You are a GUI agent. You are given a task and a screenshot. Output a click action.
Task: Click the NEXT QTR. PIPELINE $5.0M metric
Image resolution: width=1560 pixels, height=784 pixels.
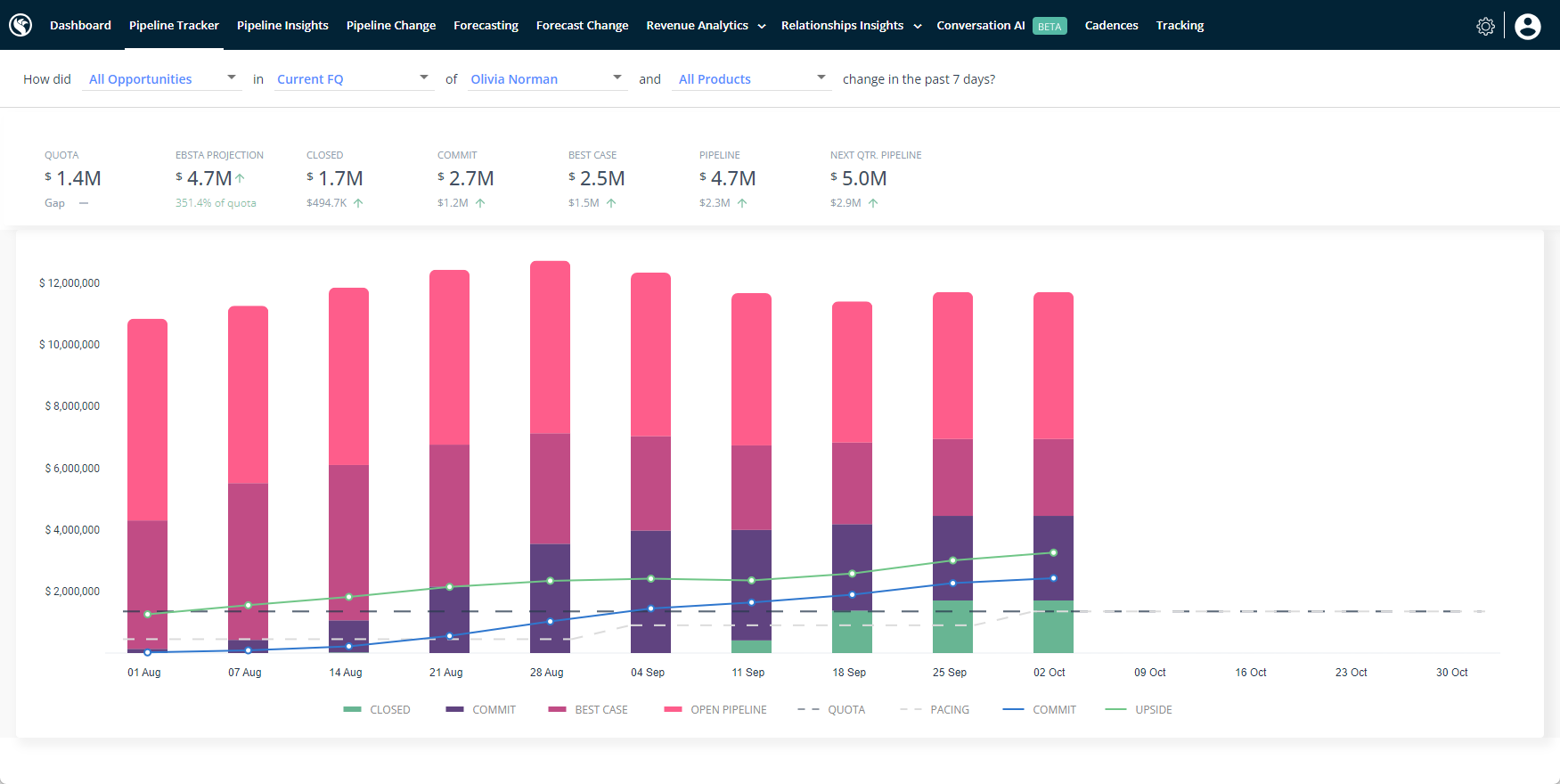859,178
